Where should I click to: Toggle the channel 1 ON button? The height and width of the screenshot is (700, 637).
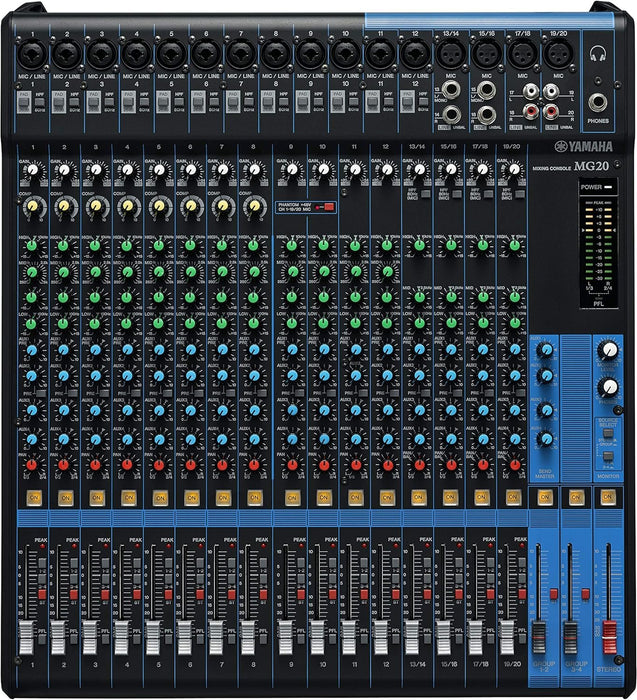click(x=33, y=497)
